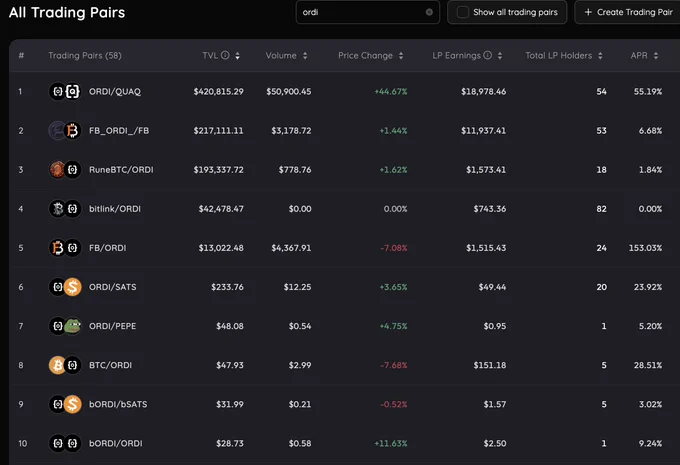The width and height of the screenshot is (680, 465).
Task: Click the TVL value $193,337.72
Action: [x=219, y=170]
